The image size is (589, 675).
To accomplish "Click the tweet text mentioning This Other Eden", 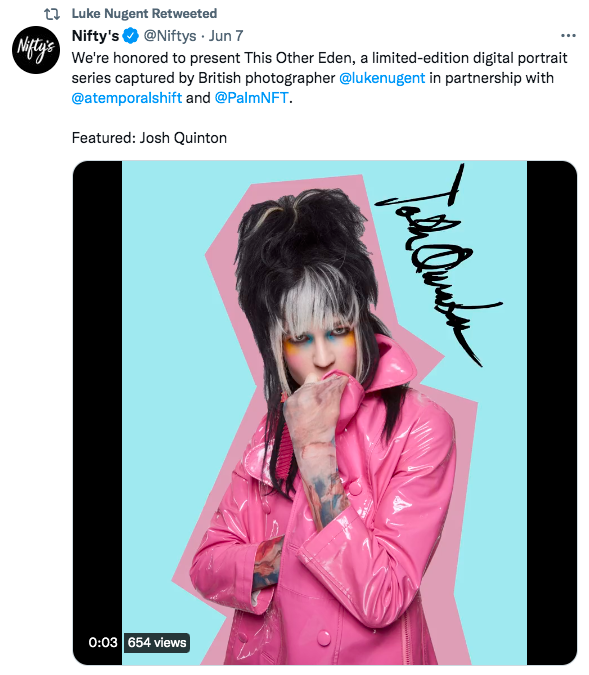I will pos(319,78).
